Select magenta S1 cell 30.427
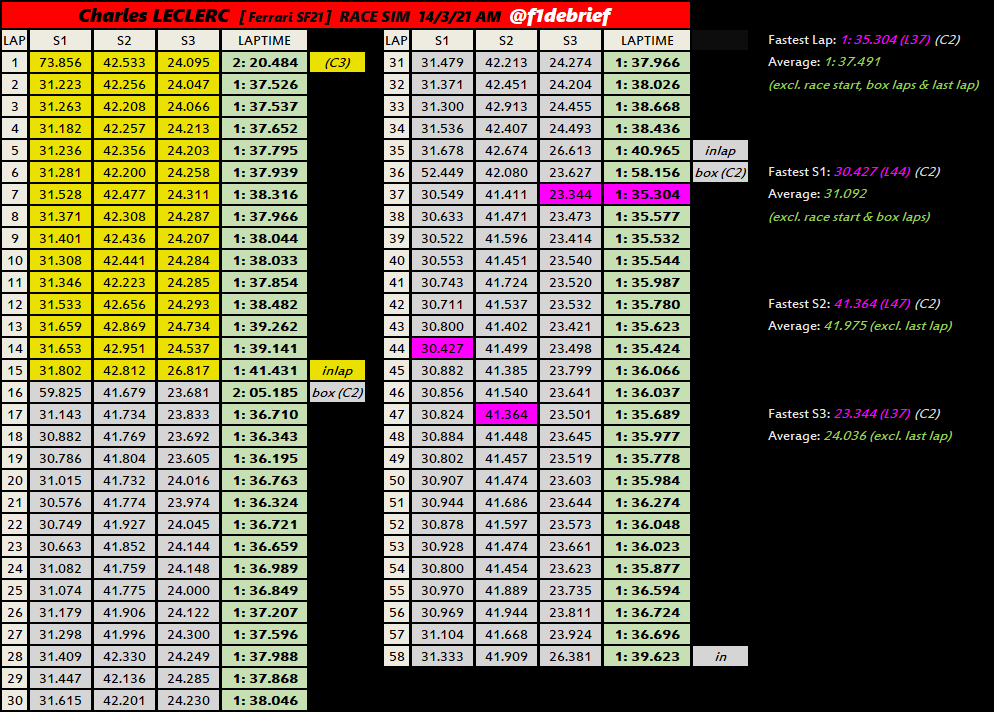The width and height of the screenshot is (994, 712). tap(442, 348)
